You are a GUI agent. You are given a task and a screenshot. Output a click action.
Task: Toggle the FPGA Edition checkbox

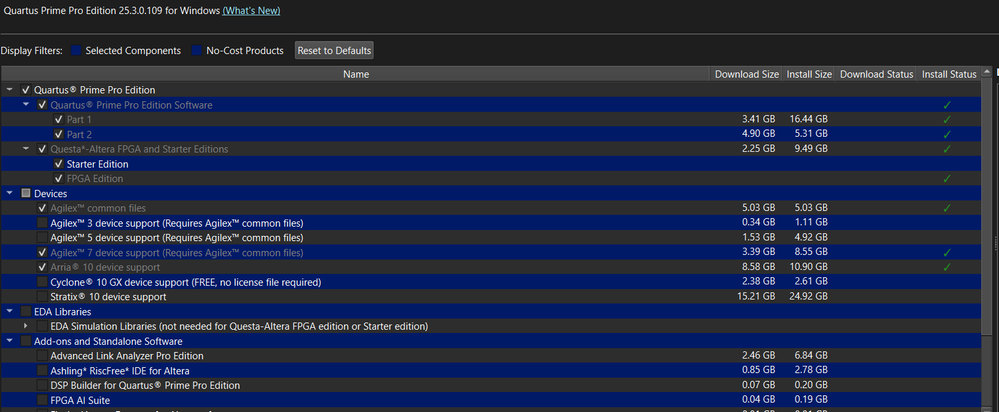59,179
